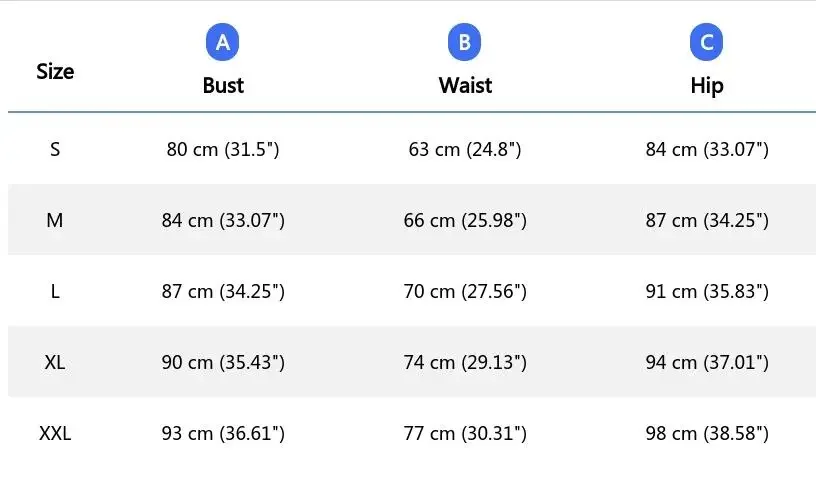
Task: Click the Waist column header
Action: click(465, 85)
